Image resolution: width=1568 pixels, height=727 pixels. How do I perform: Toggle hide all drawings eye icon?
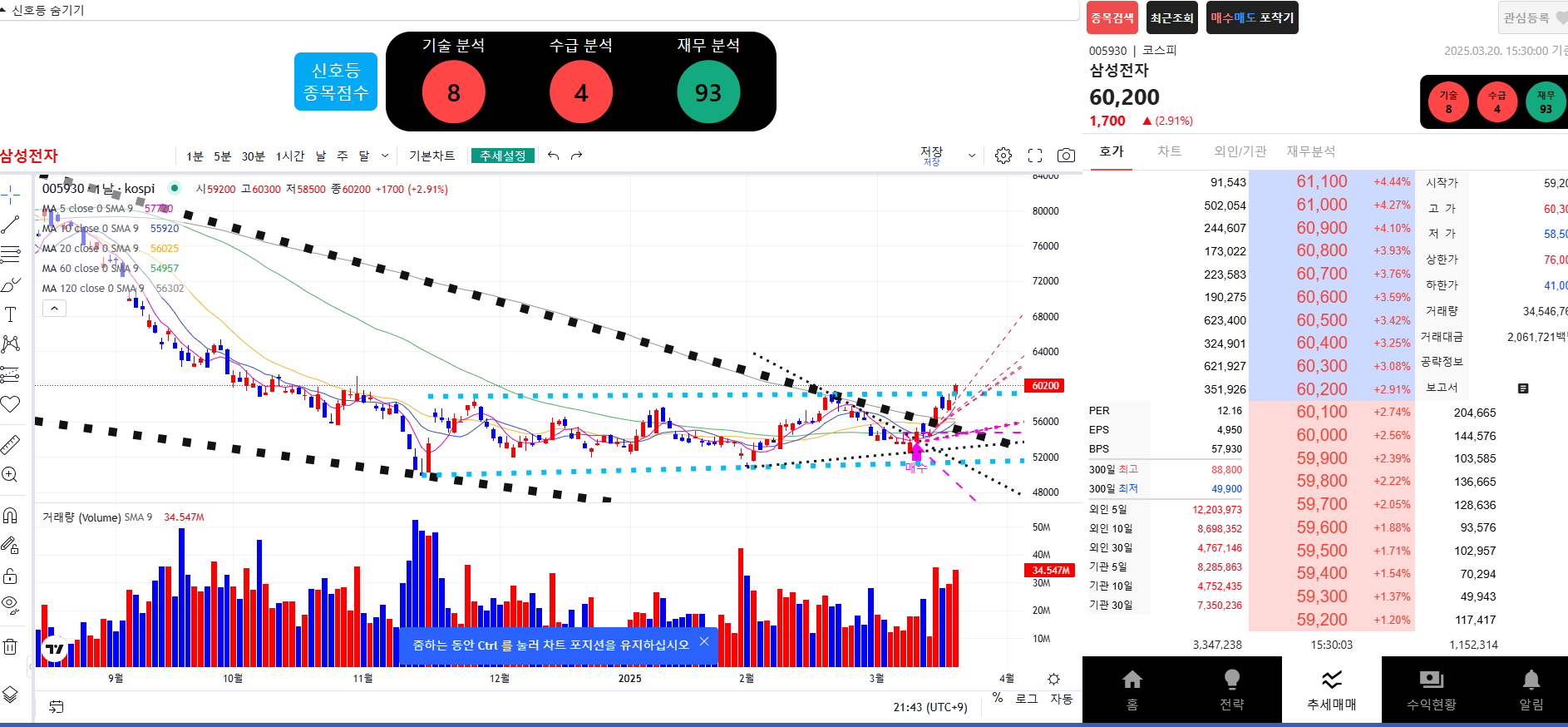10,605
